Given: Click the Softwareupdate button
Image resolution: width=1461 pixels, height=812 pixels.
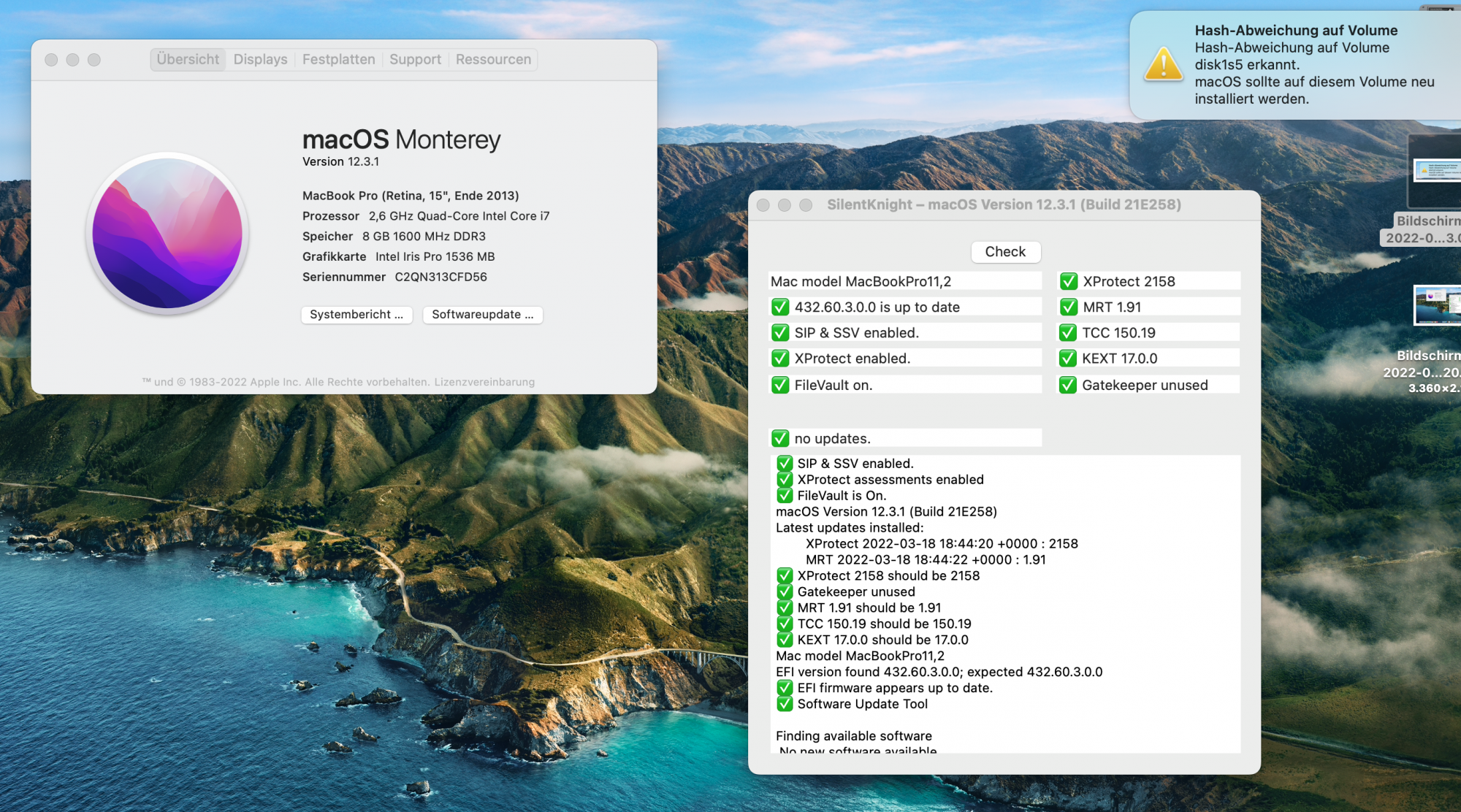Looking at the screenshot, I should tap(482, 315).
